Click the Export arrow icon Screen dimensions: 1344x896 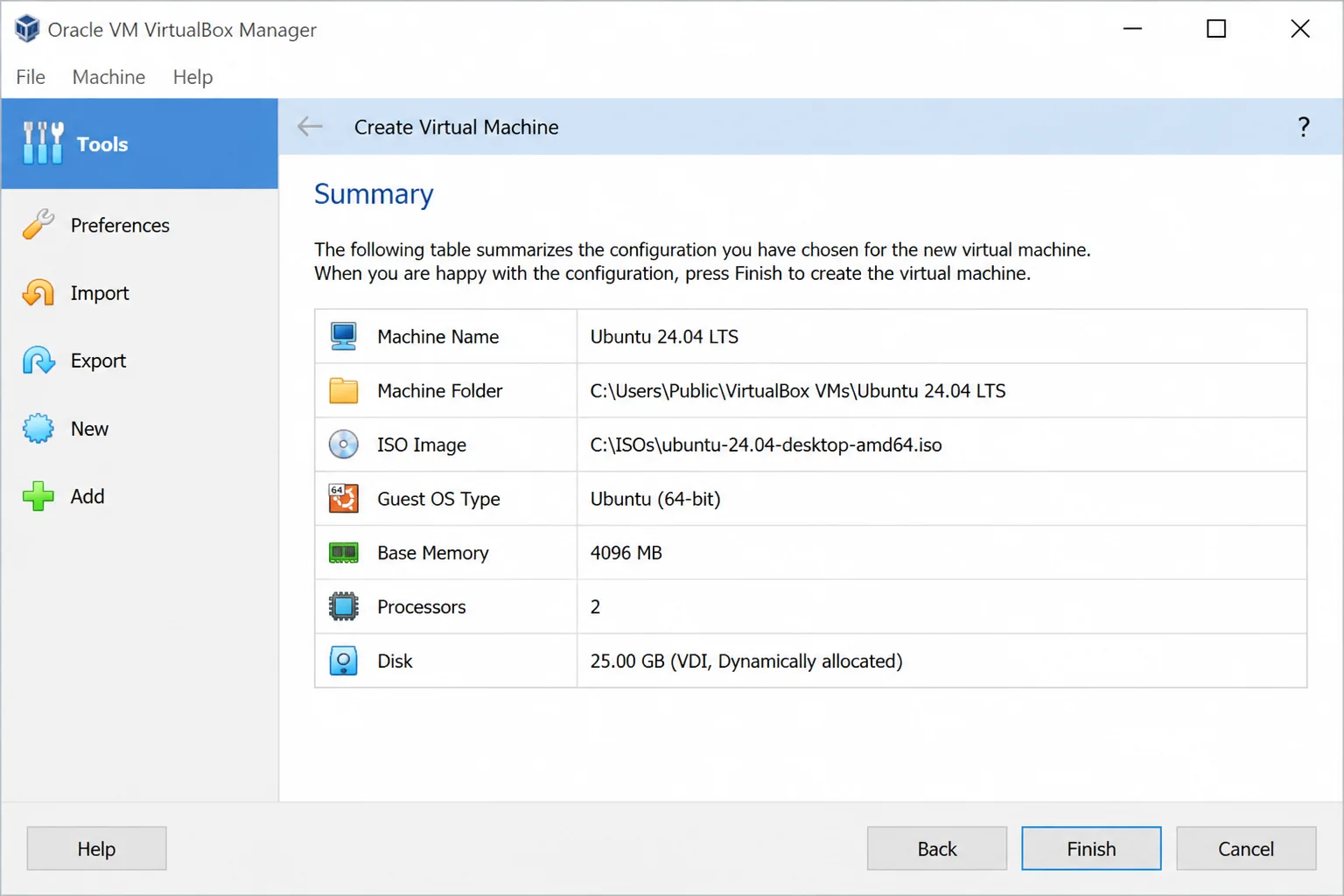coord(38,360)
